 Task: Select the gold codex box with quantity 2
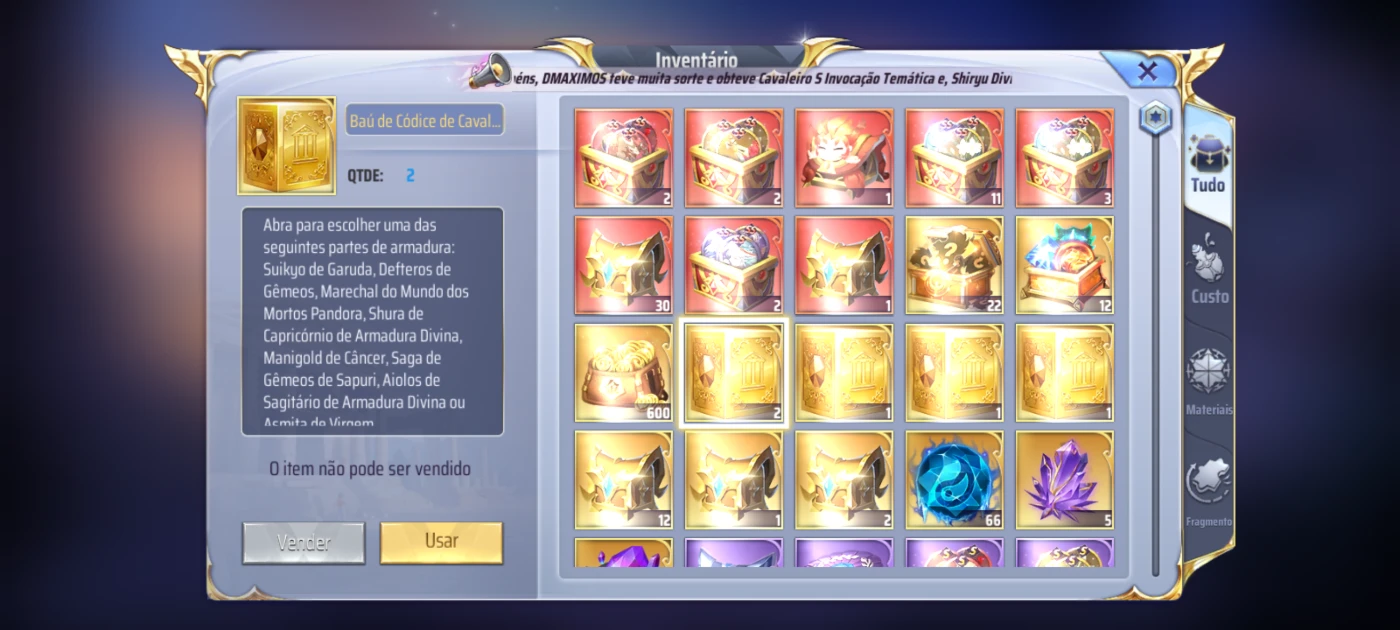[x=733, y=373]
